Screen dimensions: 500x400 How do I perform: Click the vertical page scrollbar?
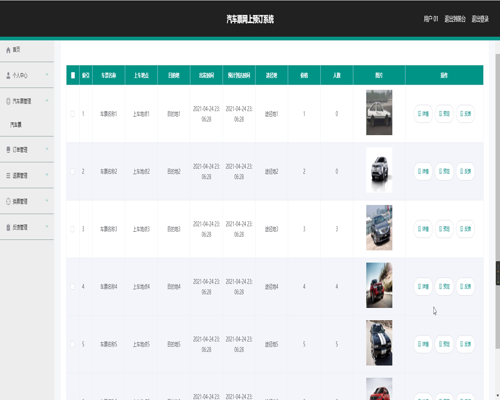pos(498,201)
